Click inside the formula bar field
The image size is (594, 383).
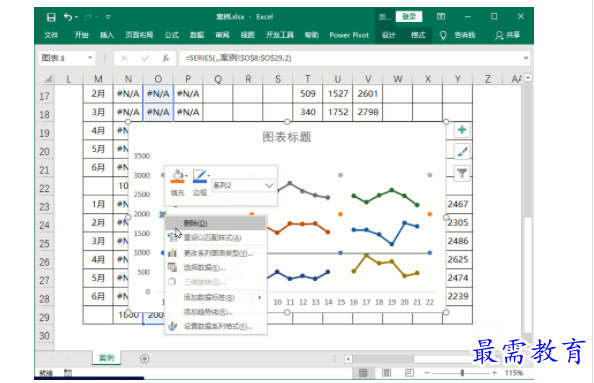(x=351, y=58)
